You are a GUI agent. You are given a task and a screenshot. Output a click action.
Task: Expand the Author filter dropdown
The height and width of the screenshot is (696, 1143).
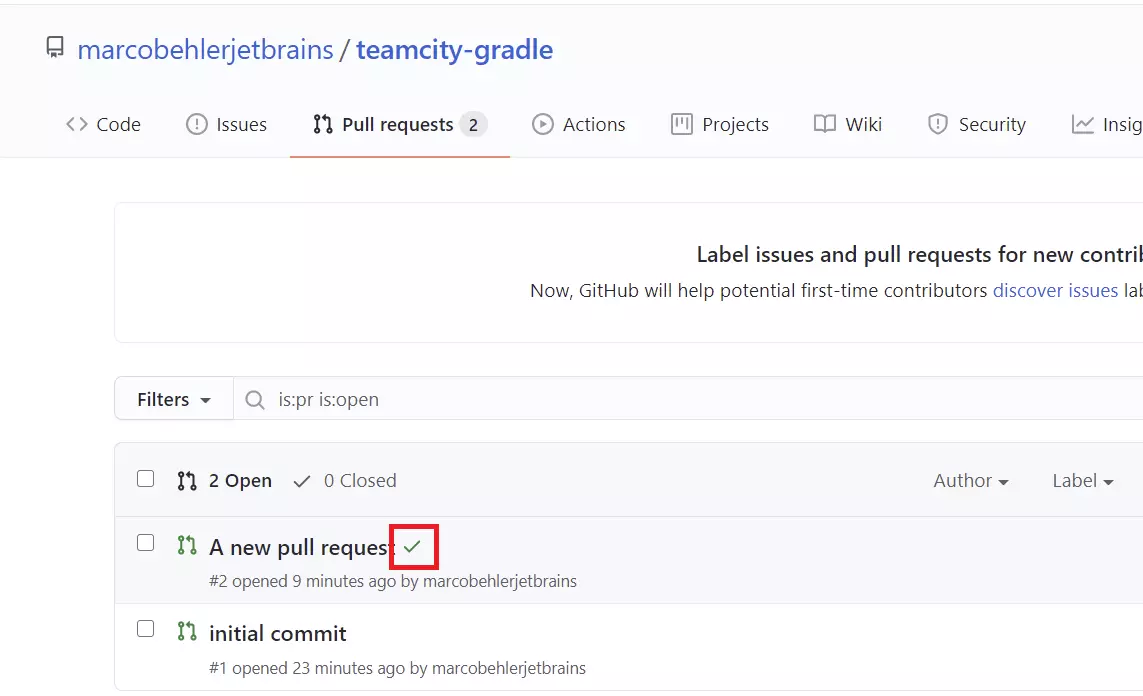pos(971,481)
